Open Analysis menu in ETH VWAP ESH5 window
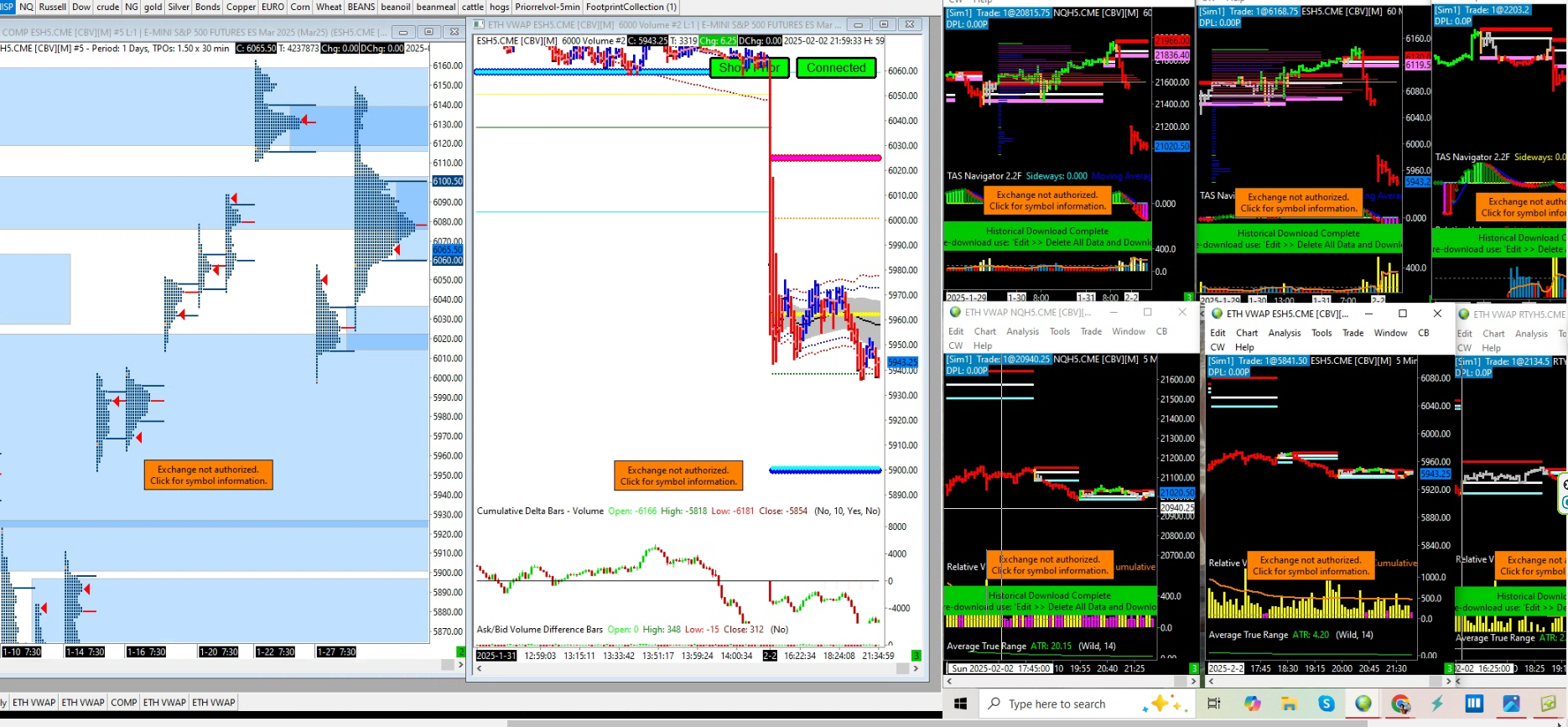The image size is (1568, 727). [1285, 333]
